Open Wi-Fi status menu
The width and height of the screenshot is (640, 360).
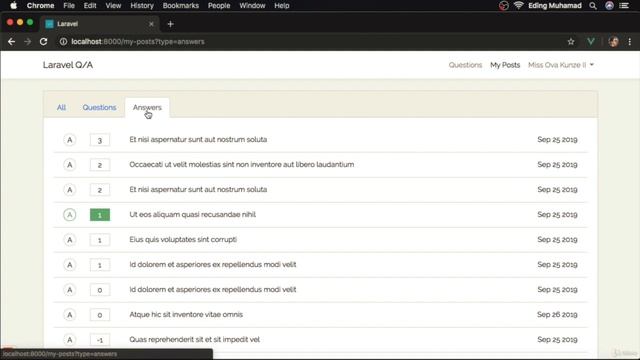(x=518, y=6)
